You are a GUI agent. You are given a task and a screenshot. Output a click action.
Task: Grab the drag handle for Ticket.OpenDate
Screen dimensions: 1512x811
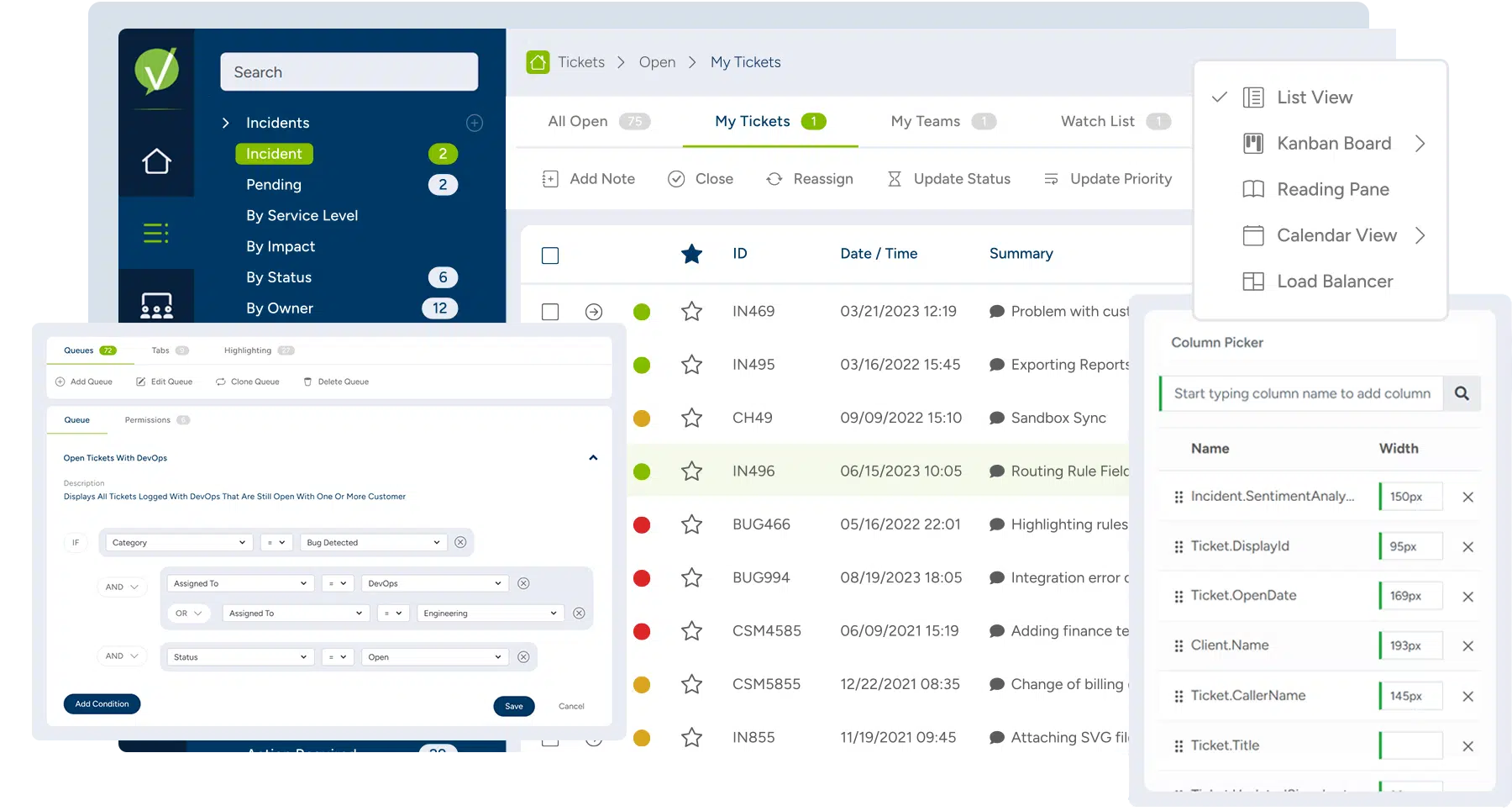[x=1179, y=597]
